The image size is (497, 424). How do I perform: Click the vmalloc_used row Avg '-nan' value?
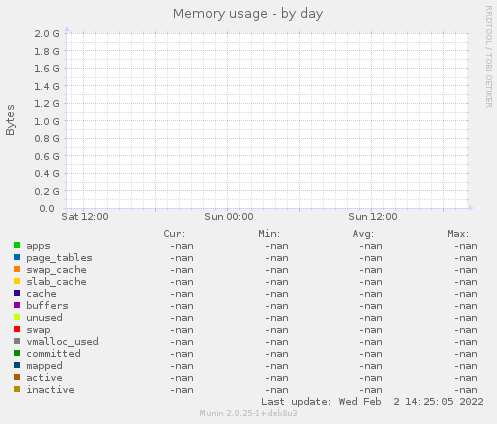[371, 342]
